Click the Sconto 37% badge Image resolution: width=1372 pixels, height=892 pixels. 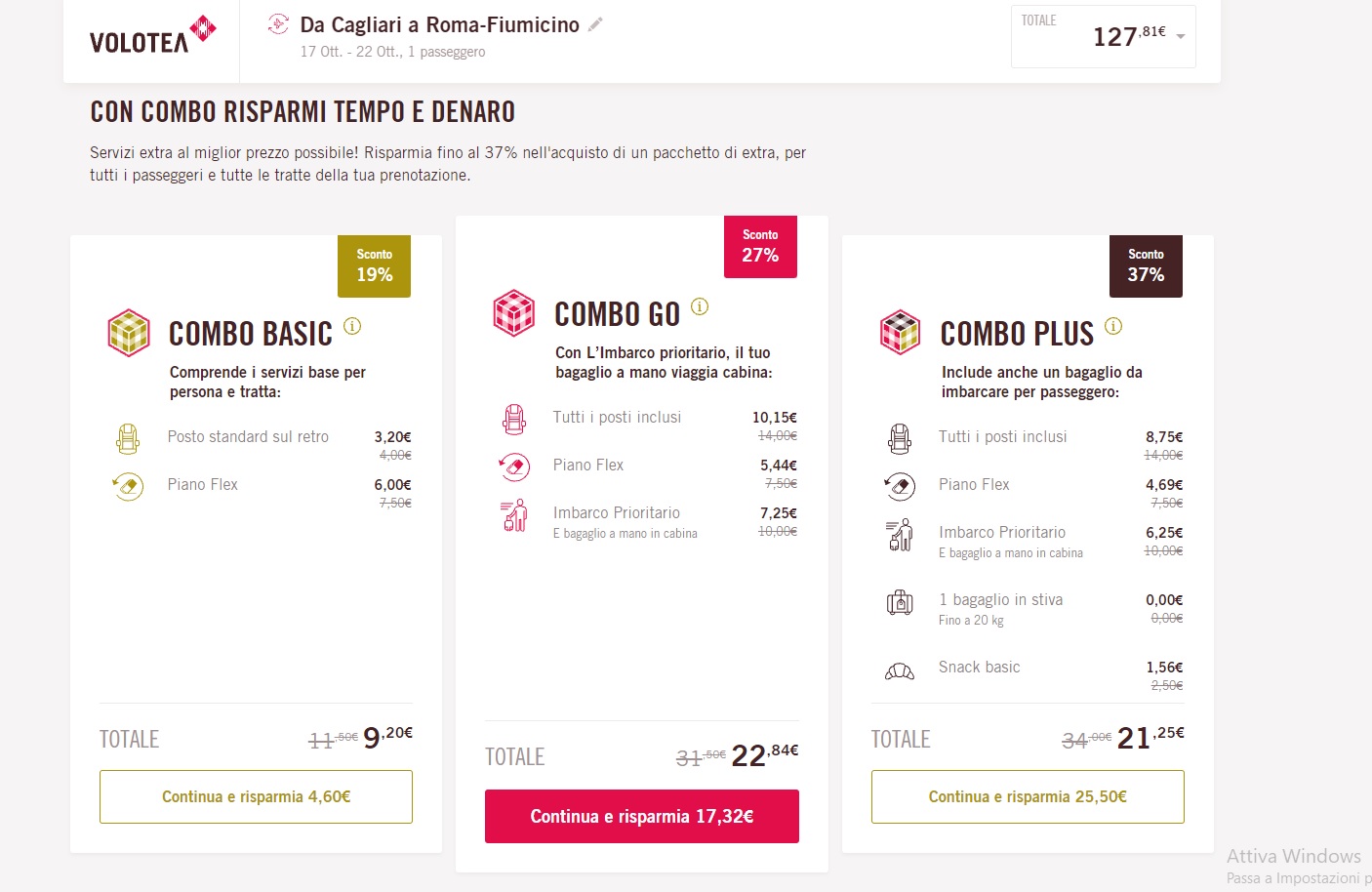[x=1146, y=266]
